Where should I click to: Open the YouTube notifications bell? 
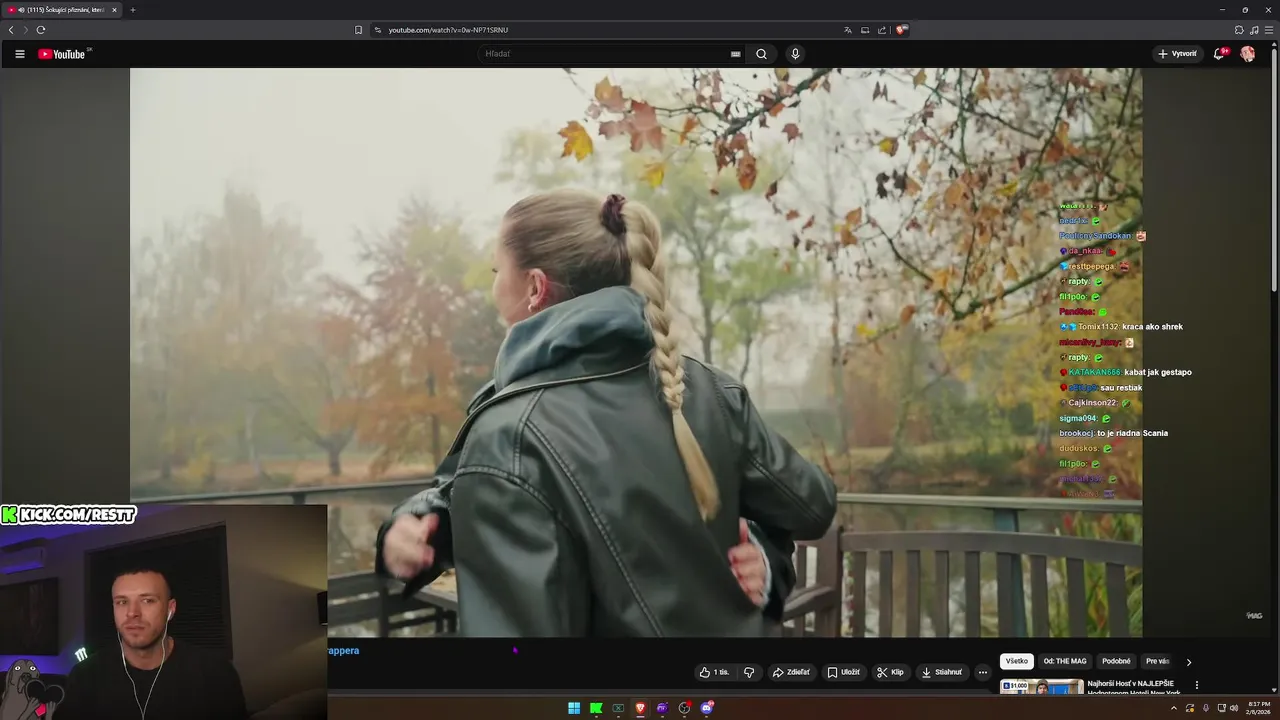point(1219,54)
